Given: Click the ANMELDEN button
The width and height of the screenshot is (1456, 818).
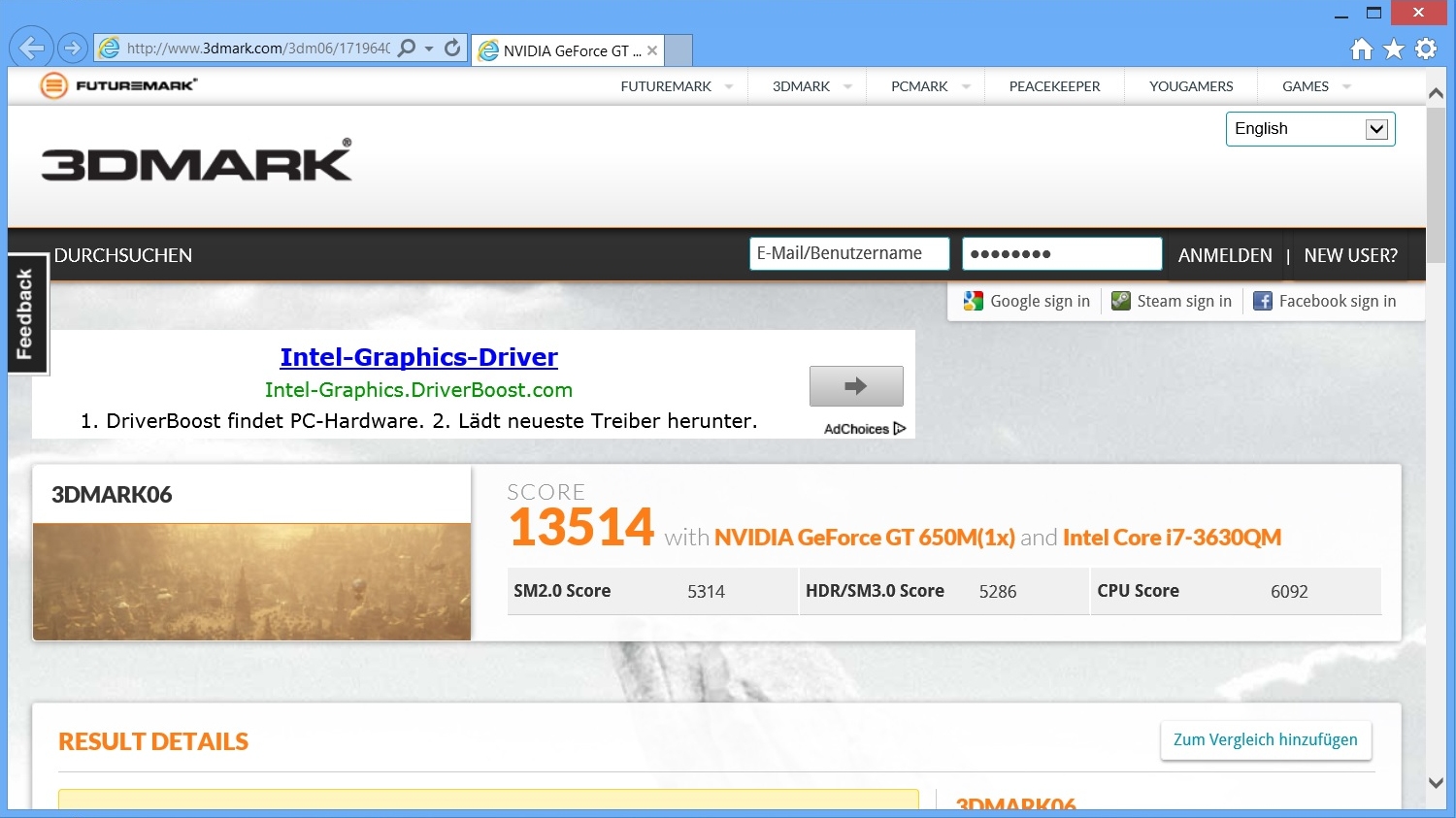Looking at the screenshot, I should [x=1225, y=255].
